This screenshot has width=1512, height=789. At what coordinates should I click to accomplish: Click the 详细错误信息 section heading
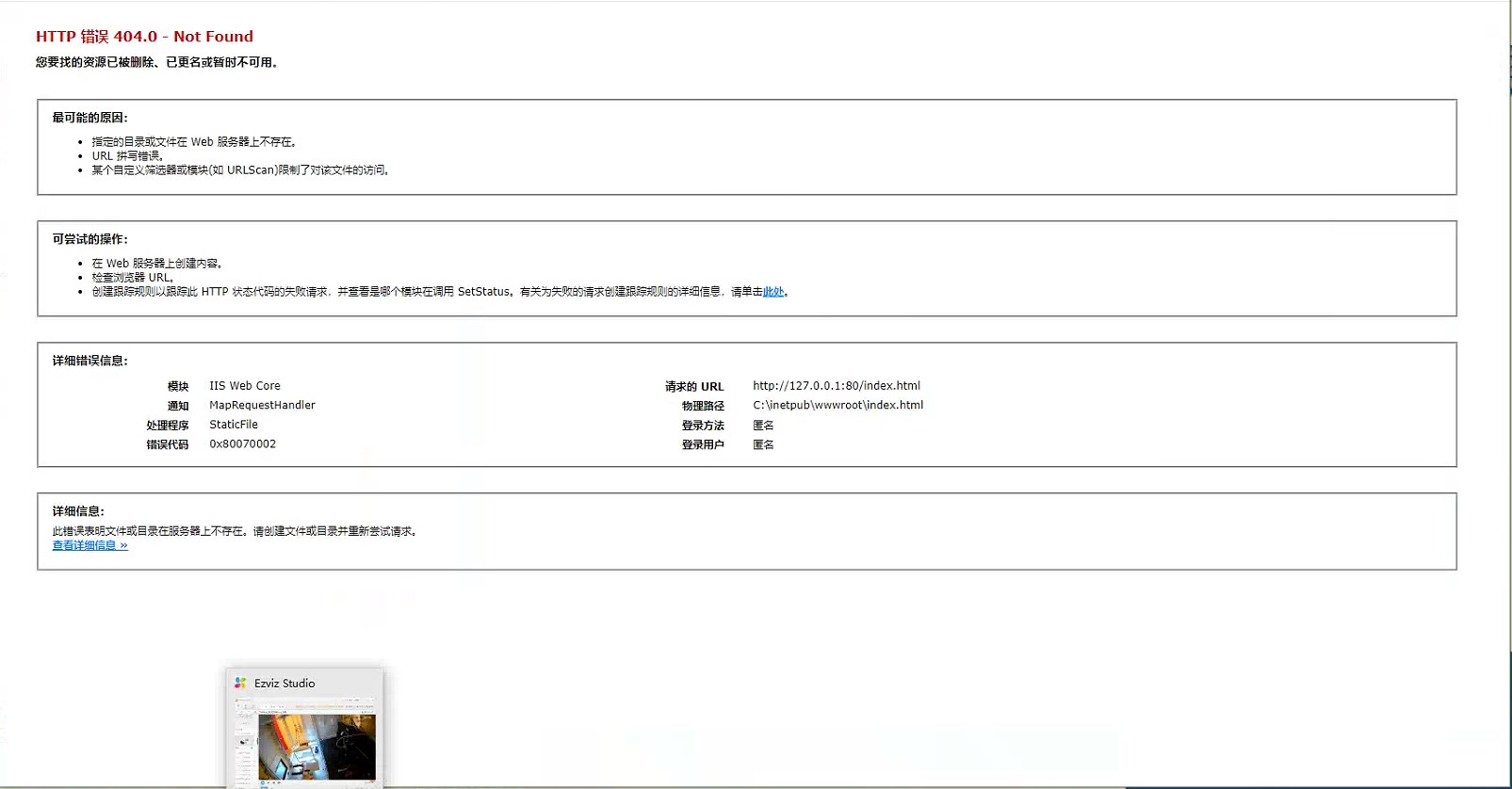point(89,361)
